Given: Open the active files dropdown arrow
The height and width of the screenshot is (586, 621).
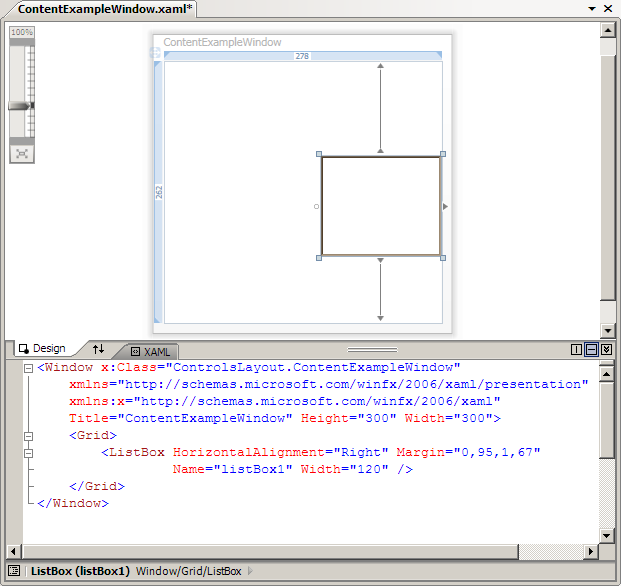Looking at the screenshot, I should pos(592,8).
